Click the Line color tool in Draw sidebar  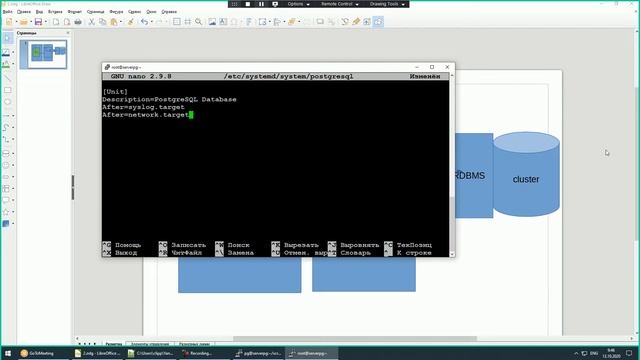click(x=6, y=53)
